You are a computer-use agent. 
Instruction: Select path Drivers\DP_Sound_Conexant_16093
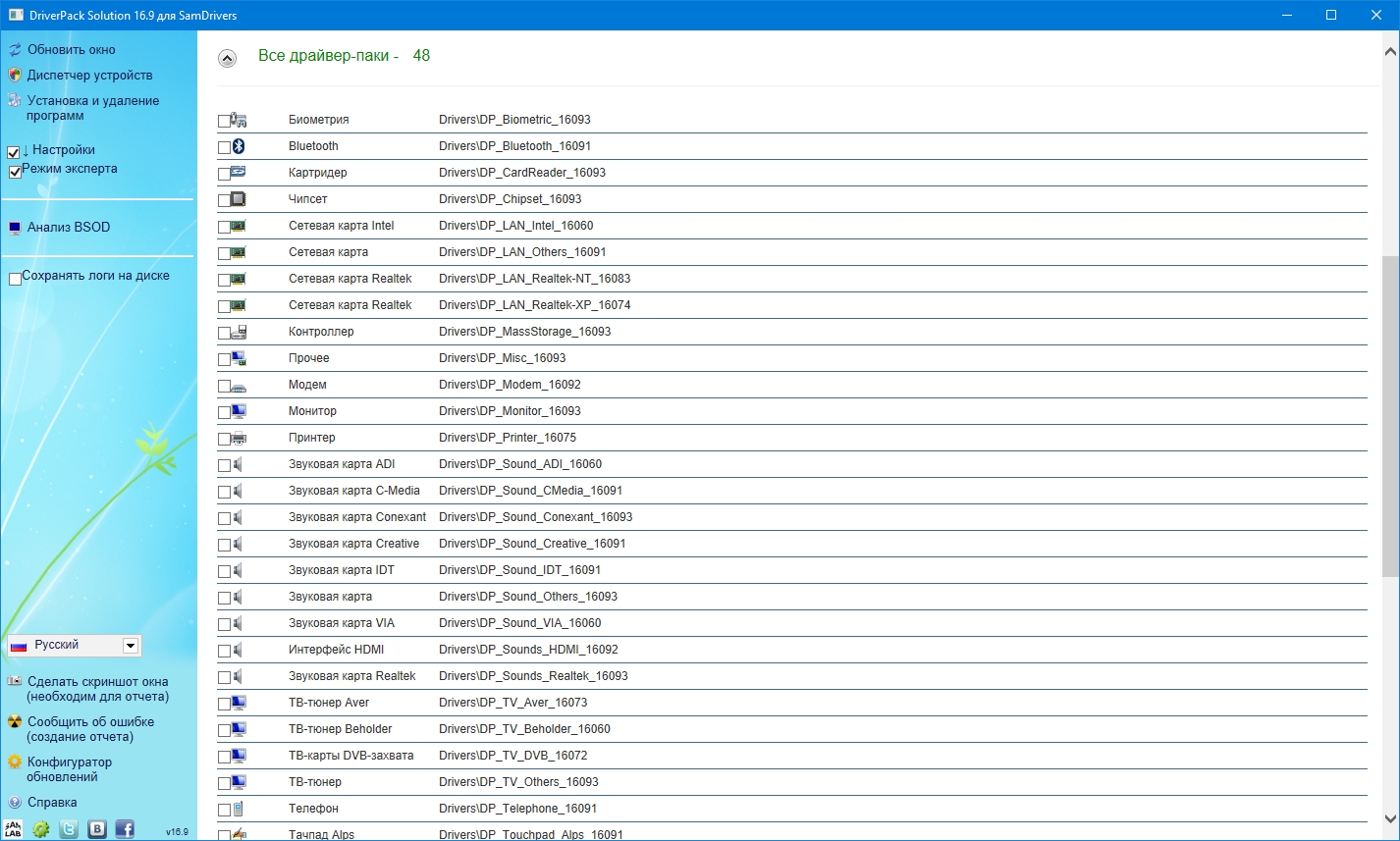536,517
